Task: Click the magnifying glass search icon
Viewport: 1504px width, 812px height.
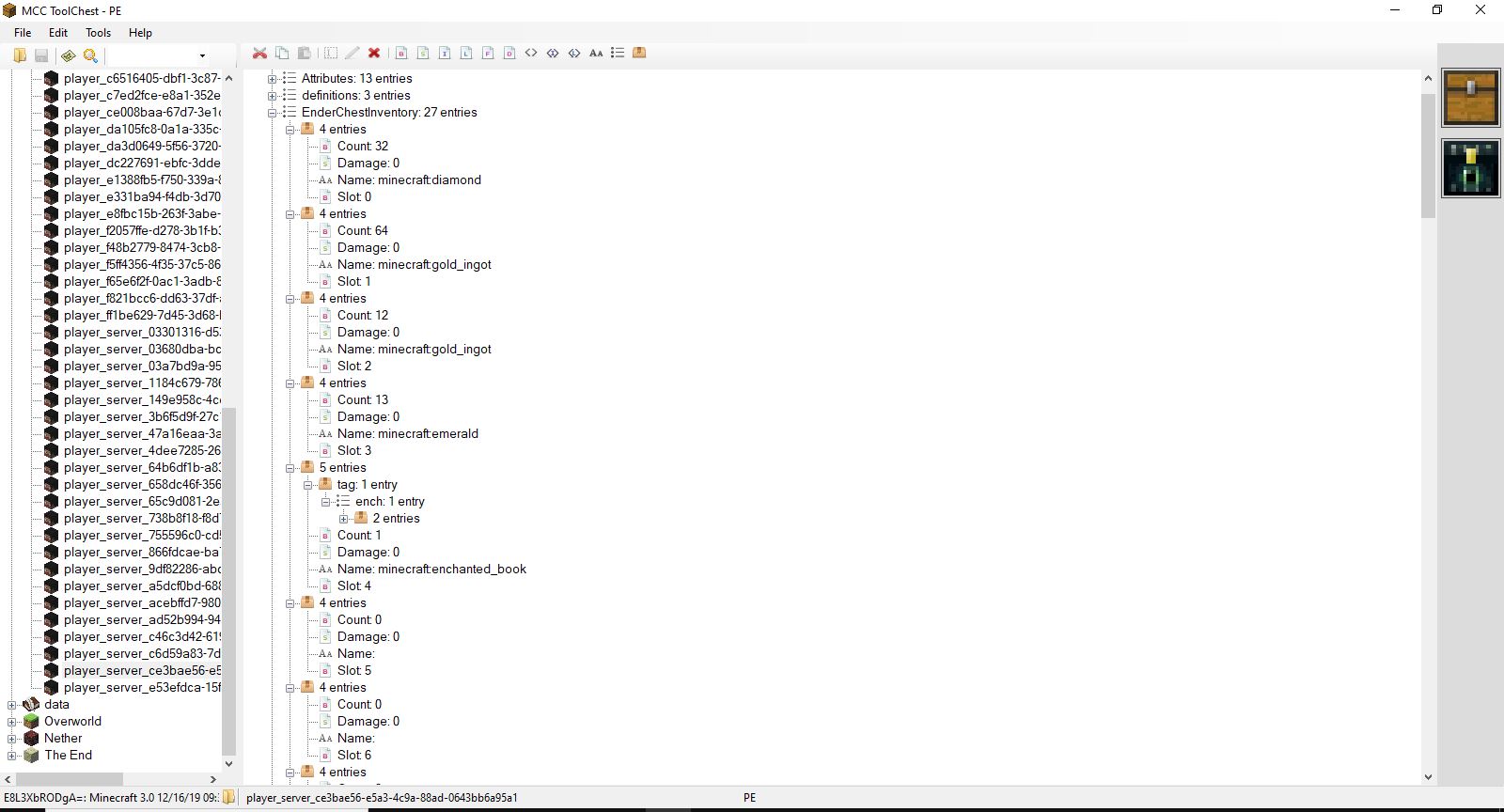Action: click(90, 55)
